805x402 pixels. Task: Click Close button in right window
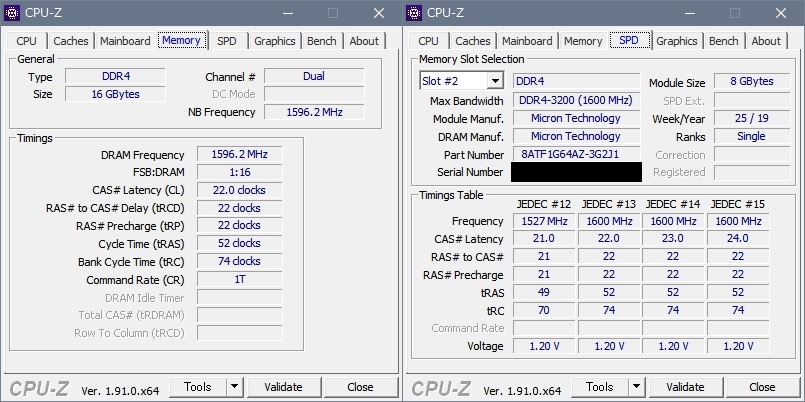tap(762, 387)
